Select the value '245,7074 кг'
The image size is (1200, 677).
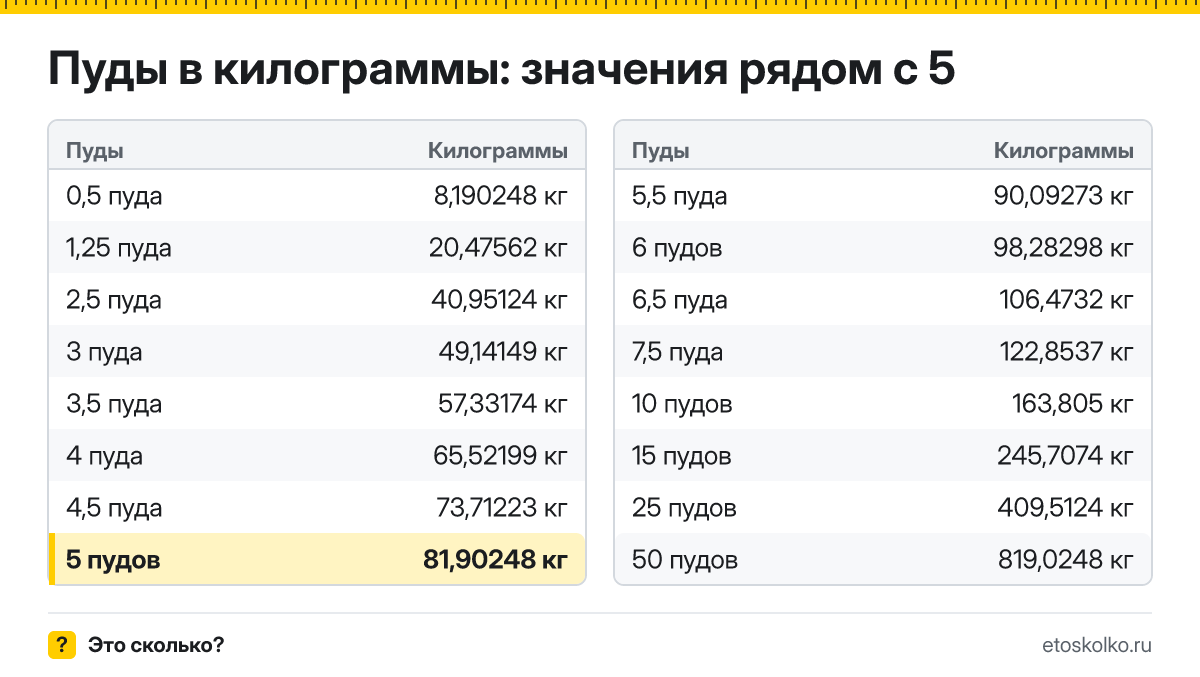pos(1066,456)
